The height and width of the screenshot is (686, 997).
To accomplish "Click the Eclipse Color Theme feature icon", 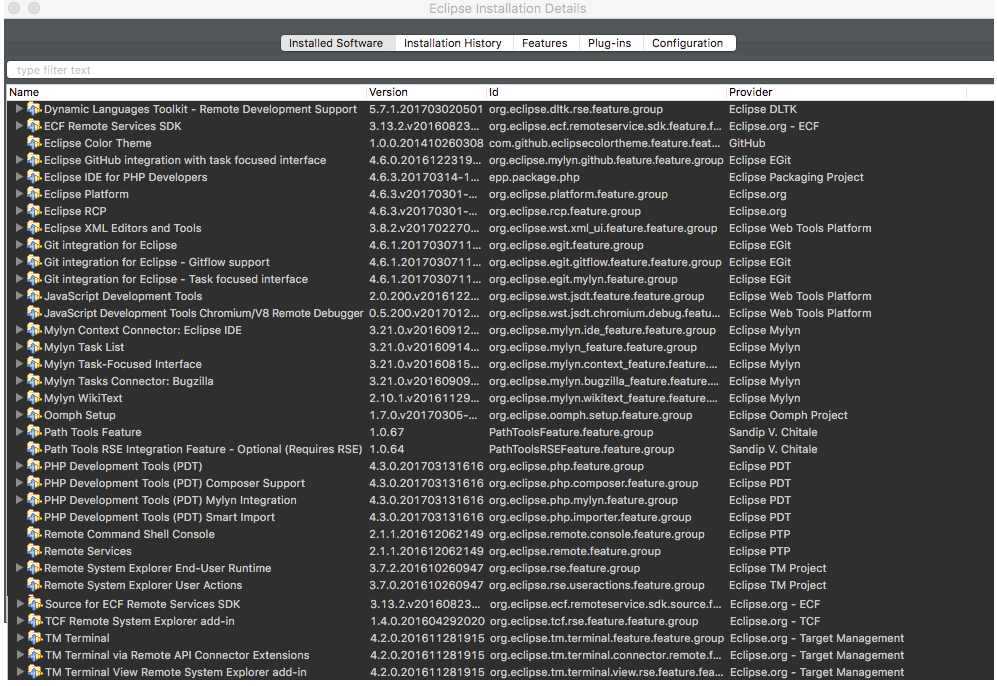I will 34,143.
